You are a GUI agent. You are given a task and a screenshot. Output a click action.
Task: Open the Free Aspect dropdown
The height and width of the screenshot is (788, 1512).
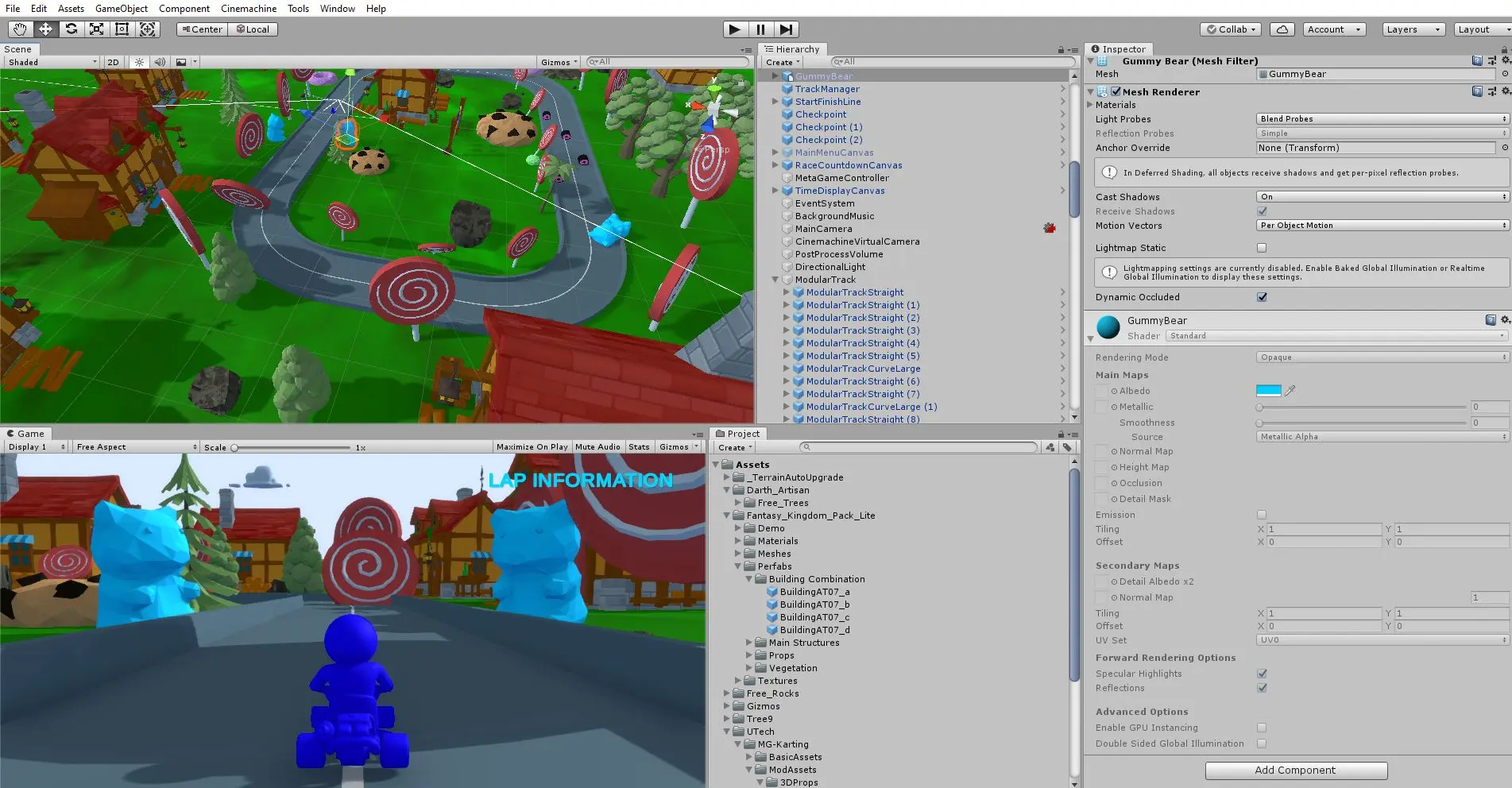click(x=133, y=446)
